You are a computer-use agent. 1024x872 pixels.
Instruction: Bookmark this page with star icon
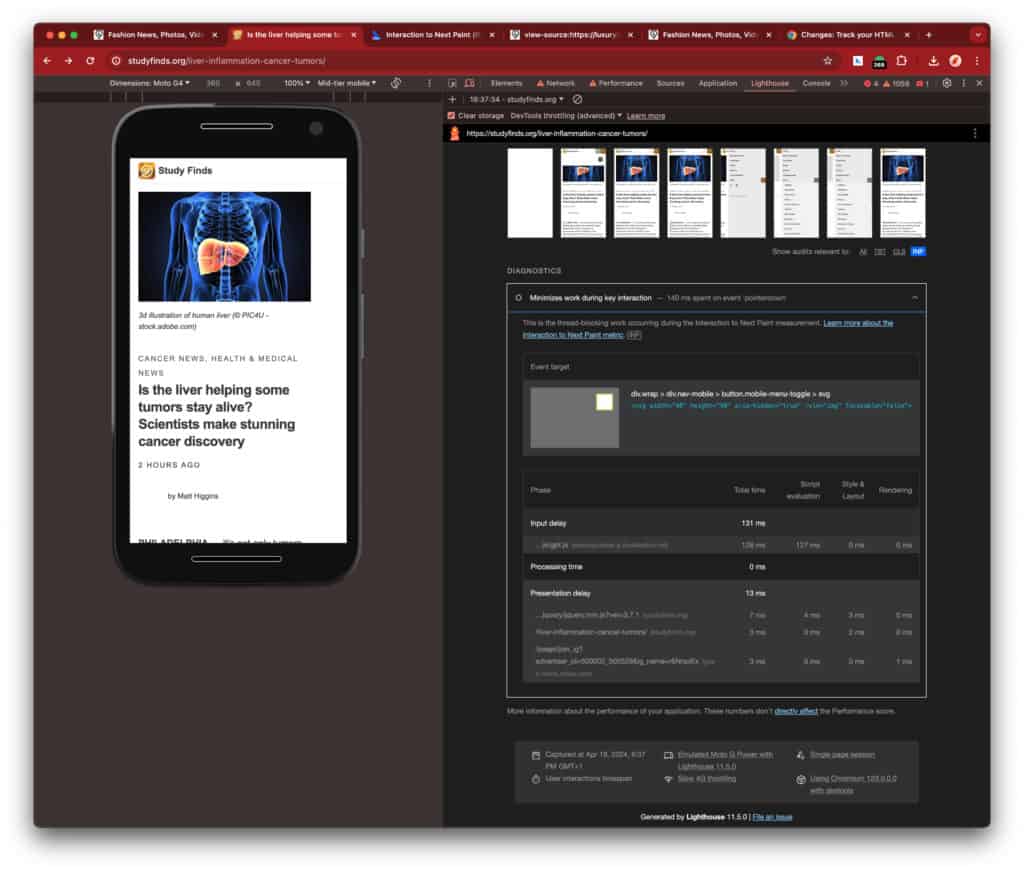point(827,60)
